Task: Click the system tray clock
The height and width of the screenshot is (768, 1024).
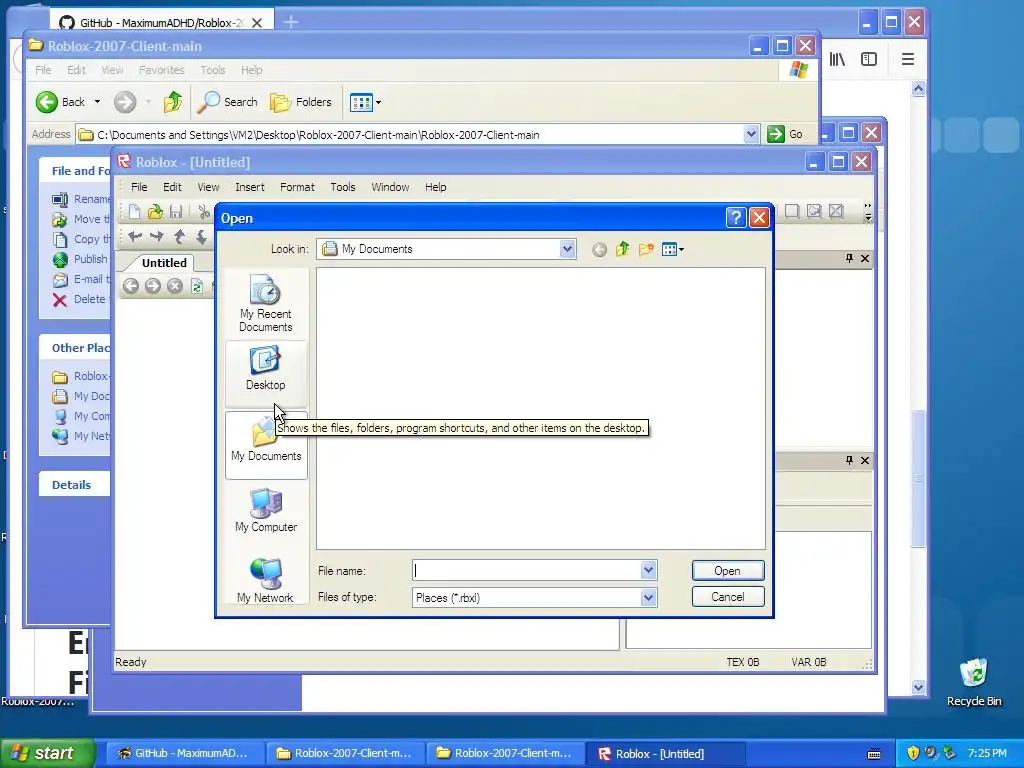Action: (x=987, y=753)
